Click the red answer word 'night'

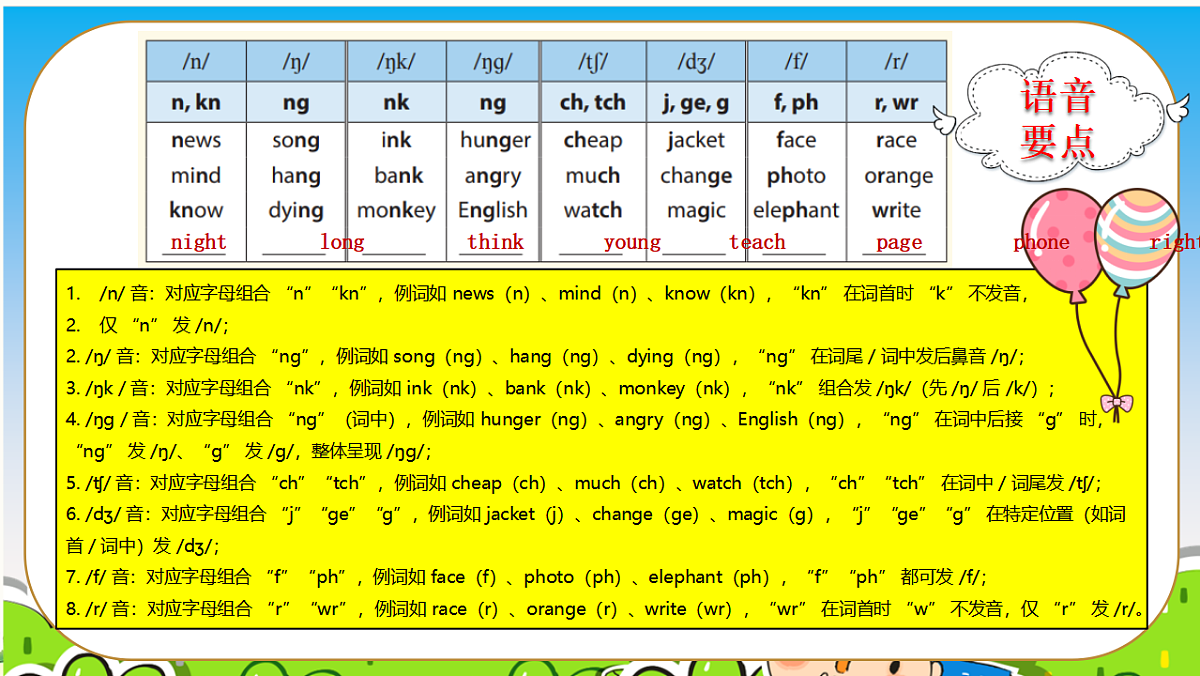pos(198,242)
